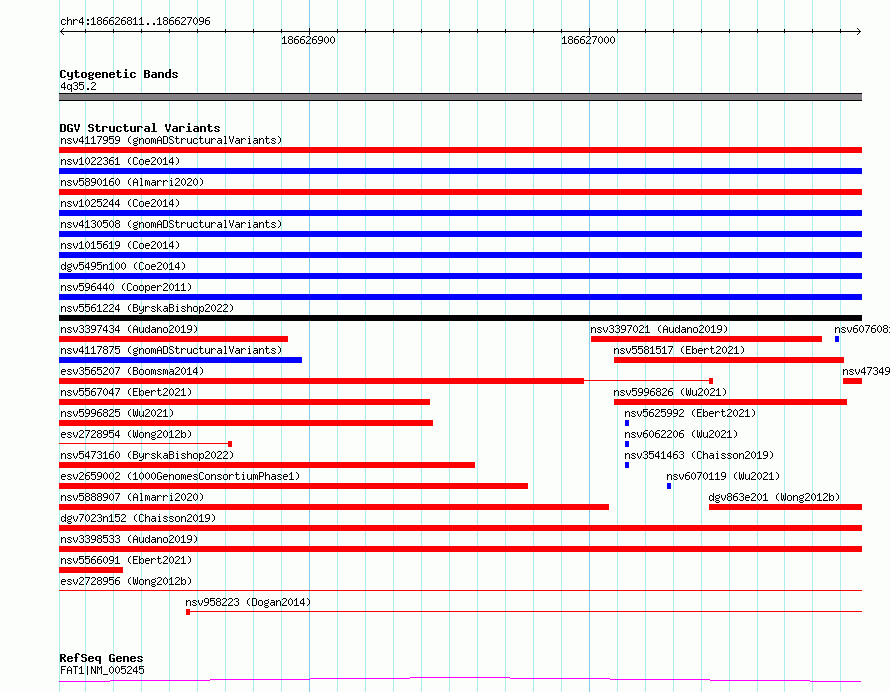Click the Cytogenetic Bands track title
Screen dimensions: 890x692
[x=119, y=74]
